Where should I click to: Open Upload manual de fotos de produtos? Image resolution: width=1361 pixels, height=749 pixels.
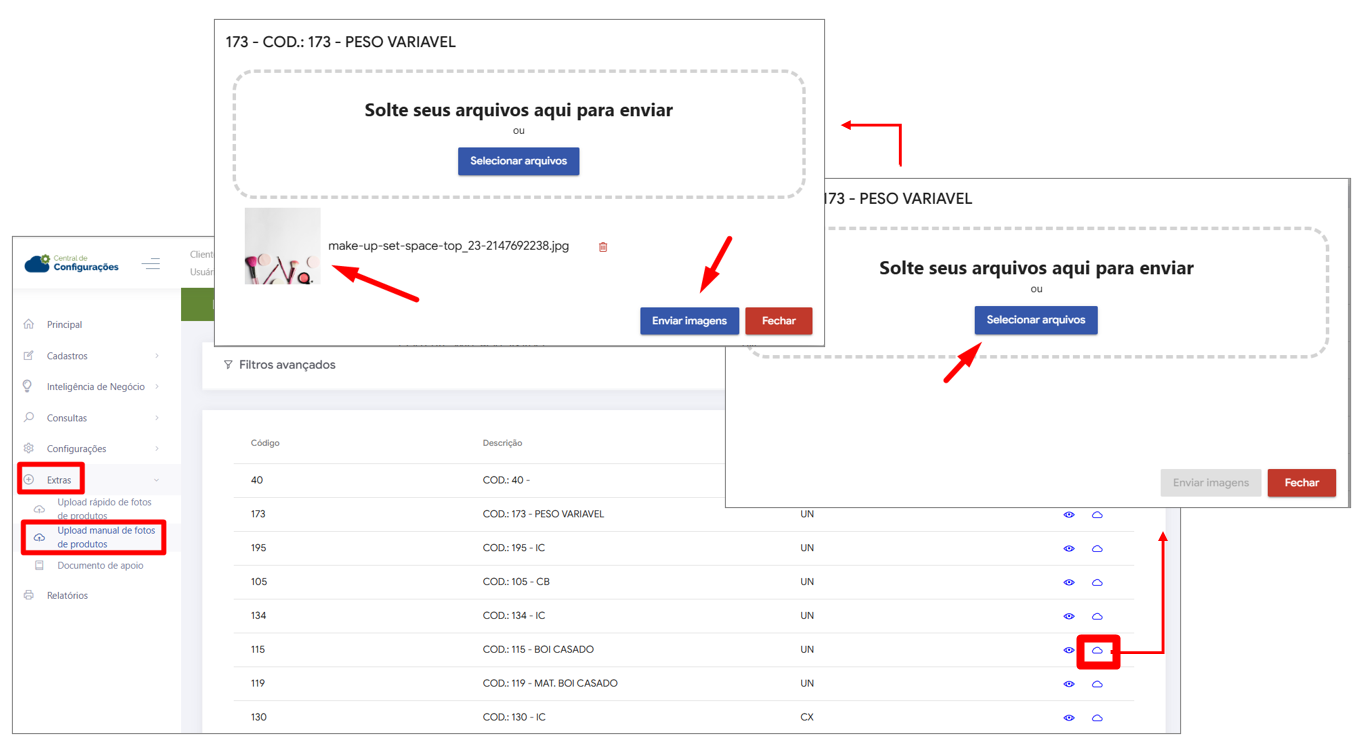105,538
